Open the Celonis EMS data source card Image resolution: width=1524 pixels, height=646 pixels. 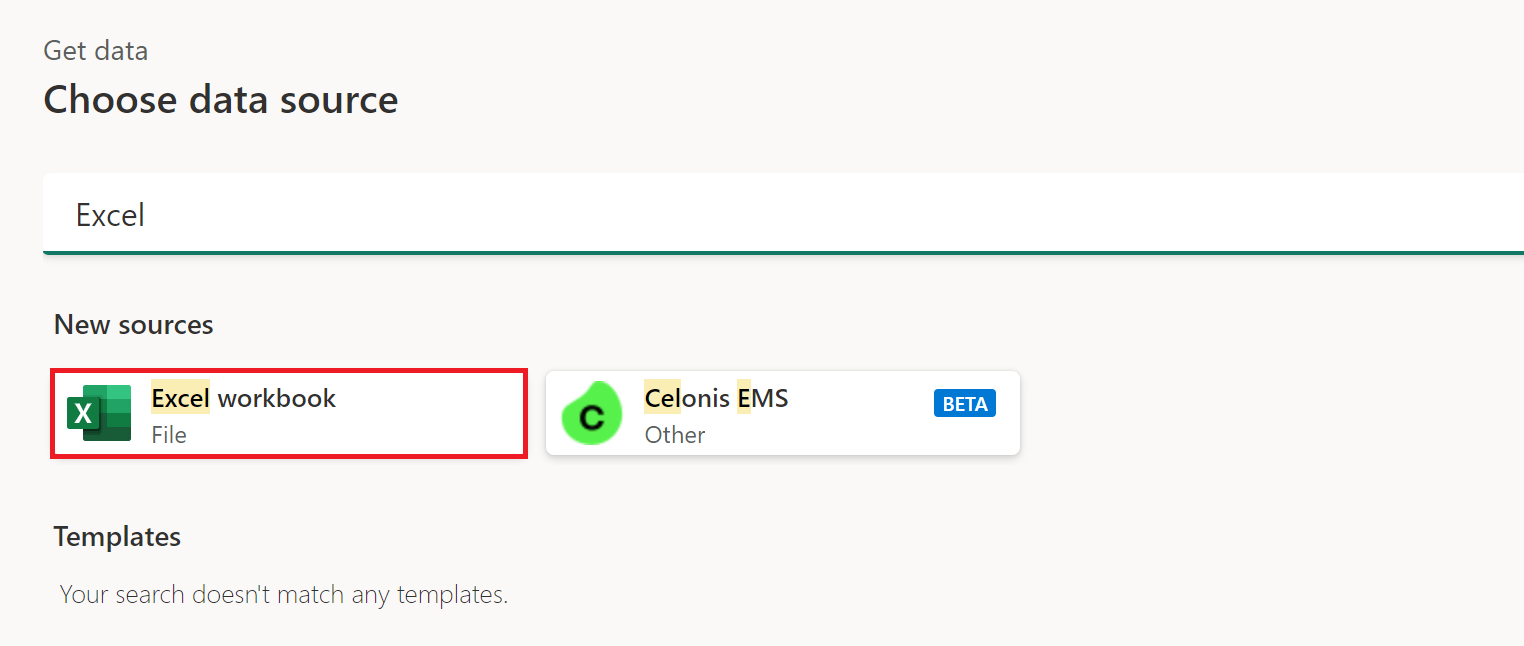click(x=782, y=413)
